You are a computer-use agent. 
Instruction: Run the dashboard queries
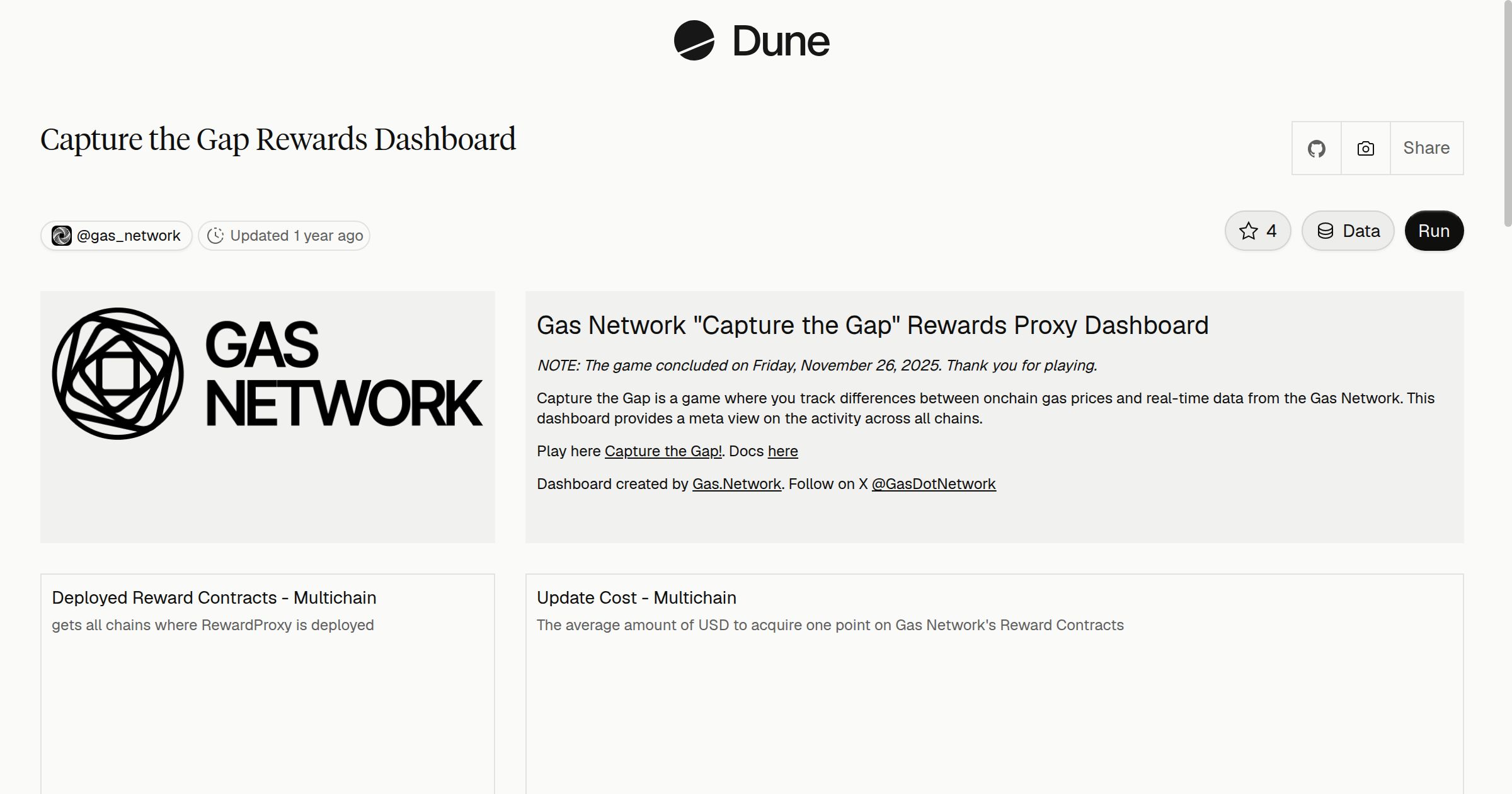pyautogui.click(x=1434, y=231)
